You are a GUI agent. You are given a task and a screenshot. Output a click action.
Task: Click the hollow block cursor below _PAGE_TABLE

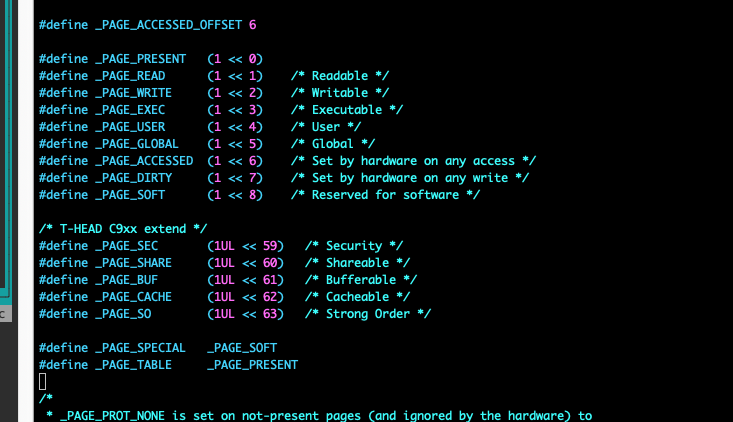(43, 381)
